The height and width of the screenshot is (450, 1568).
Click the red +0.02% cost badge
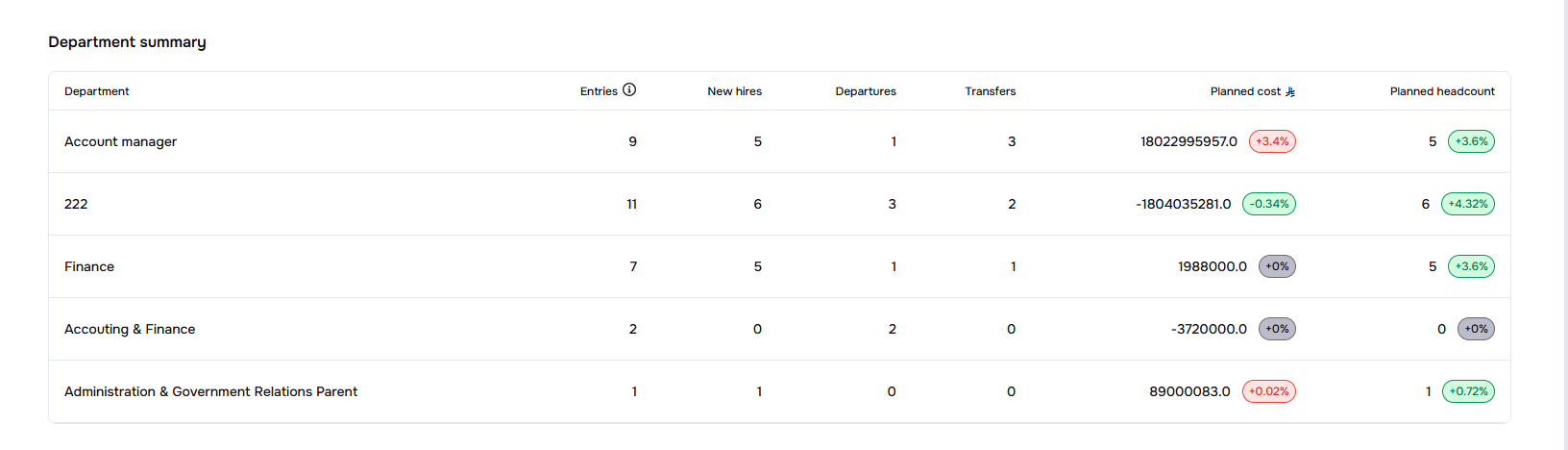(1268, 391)
